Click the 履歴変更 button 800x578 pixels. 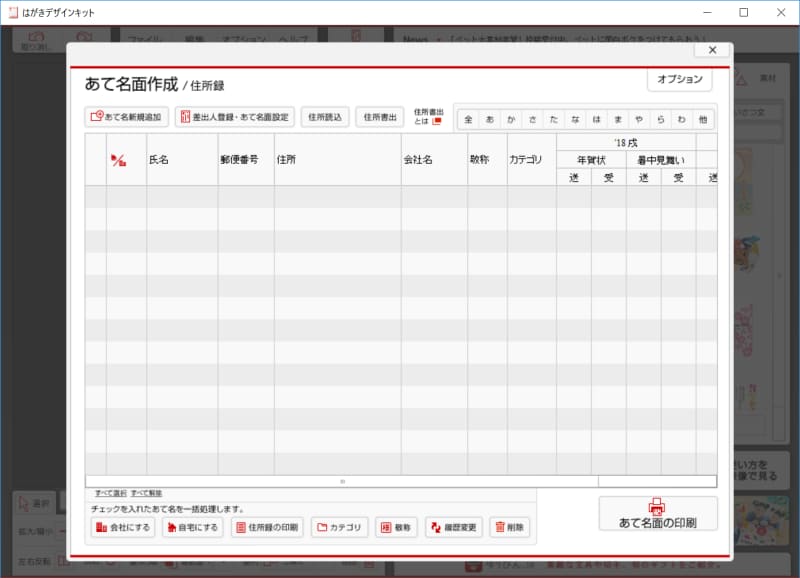(x=454, y=527)
